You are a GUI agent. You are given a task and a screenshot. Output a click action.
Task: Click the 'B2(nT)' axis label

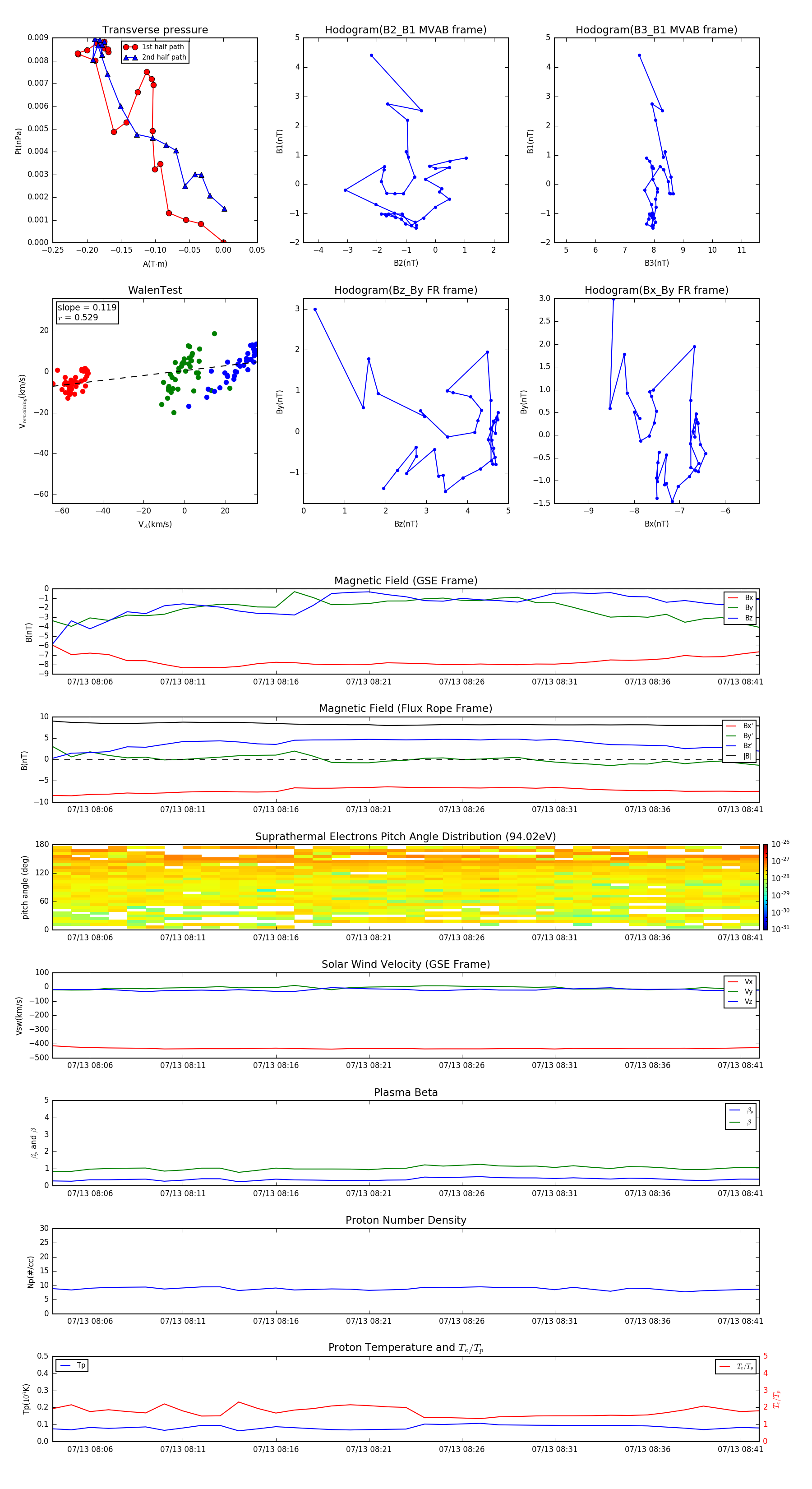coord(406,263)
